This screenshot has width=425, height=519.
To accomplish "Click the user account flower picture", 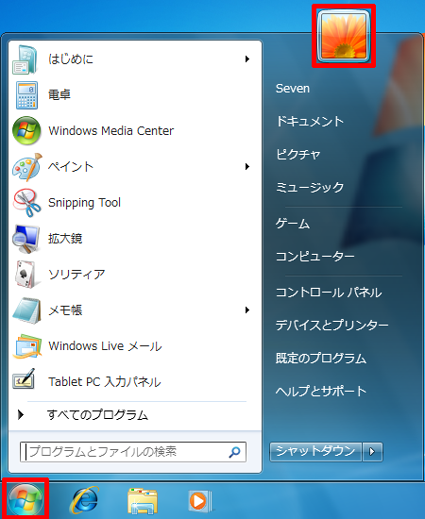I will click(x=344, y=36).
